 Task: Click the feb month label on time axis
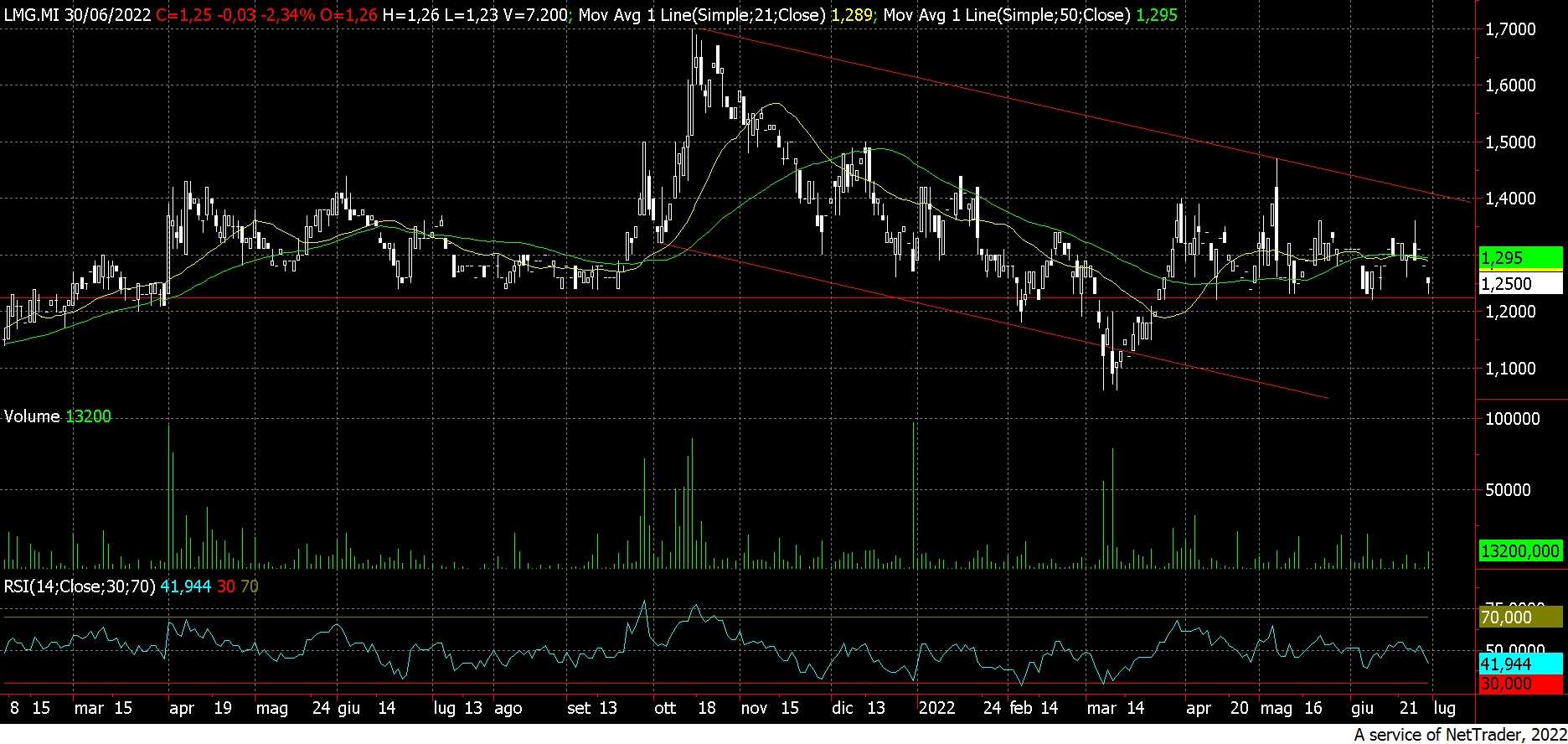tap(1020, 708)
